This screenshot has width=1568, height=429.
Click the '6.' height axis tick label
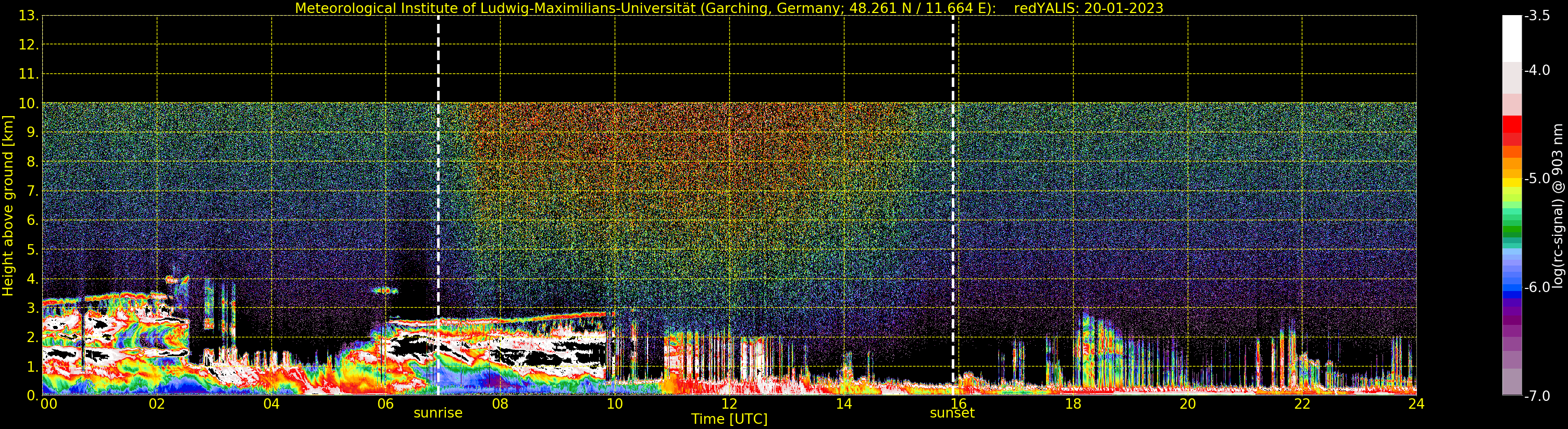point(33,220)
